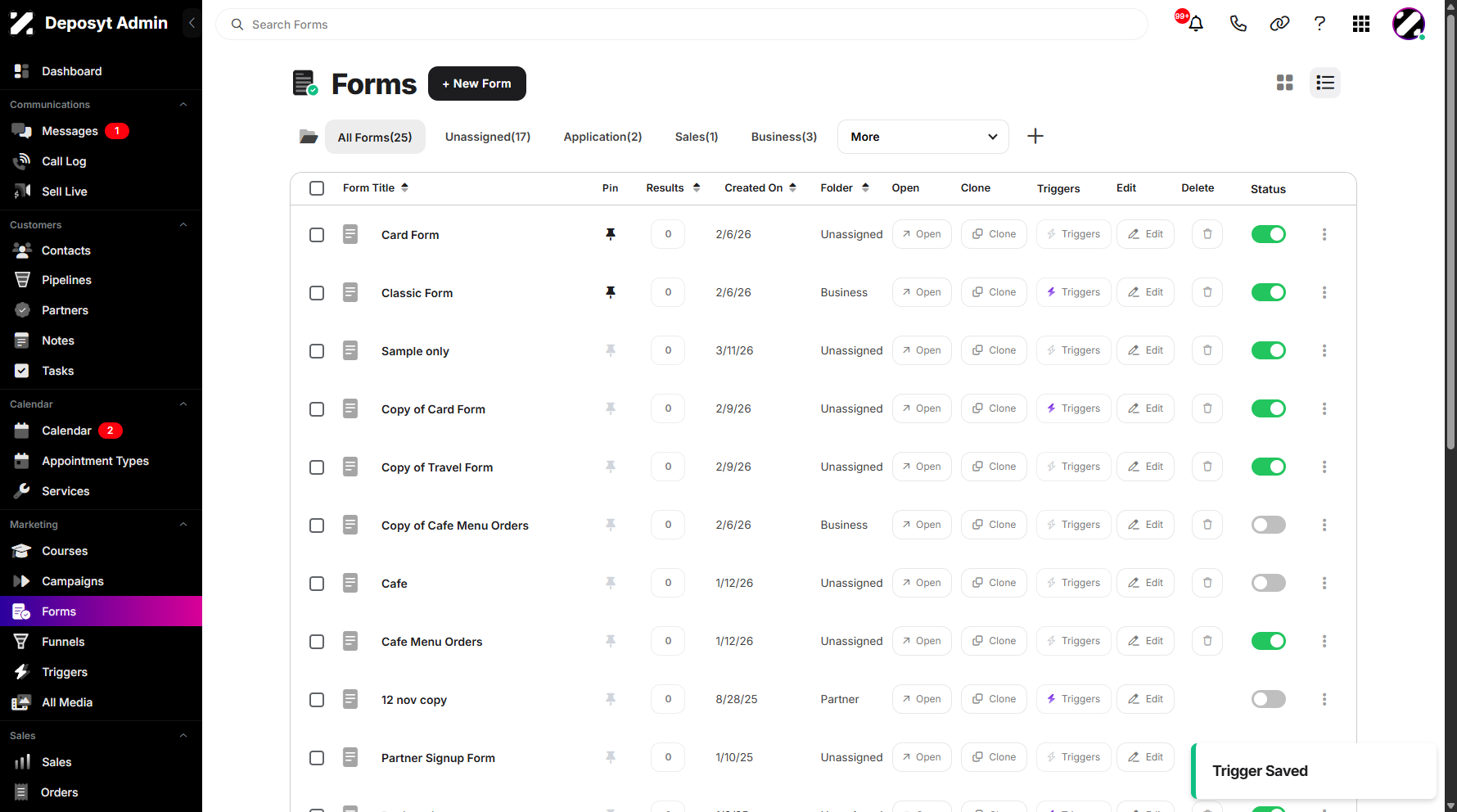Collapse the Customers sidebar section
The image size is (1457, 812).
tap(183, 225)
